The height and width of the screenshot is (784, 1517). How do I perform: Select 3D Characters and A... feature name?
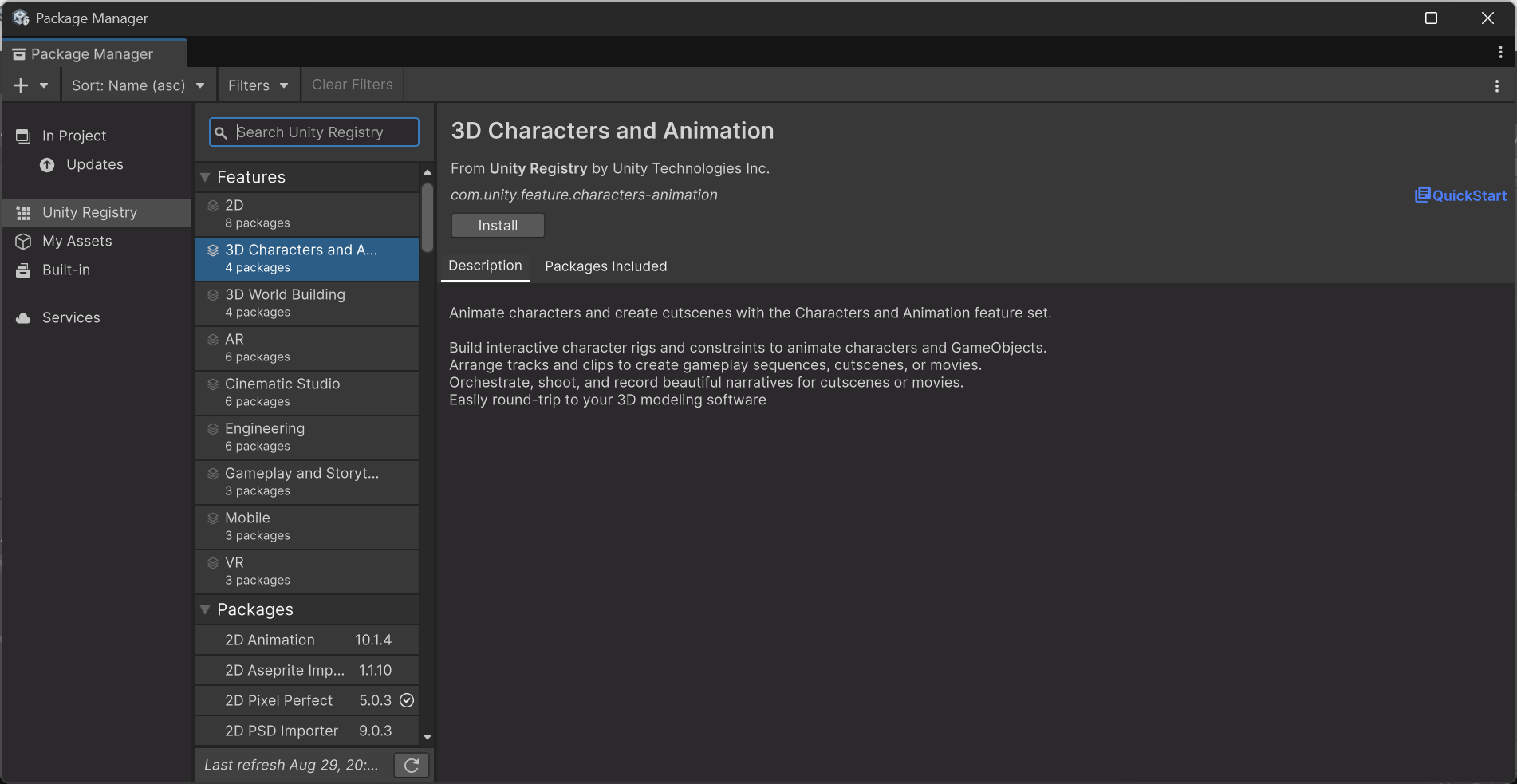[301, 250]
